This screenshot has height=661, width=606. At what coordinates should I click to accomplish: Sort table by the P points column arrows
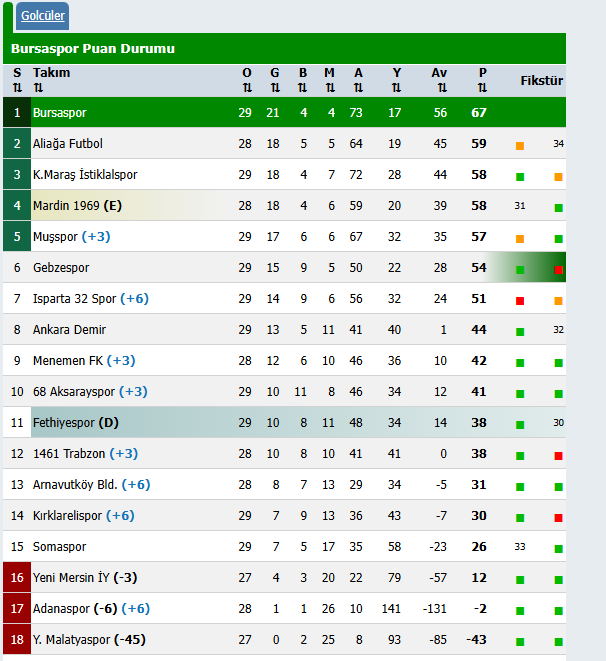coord(483,88)
